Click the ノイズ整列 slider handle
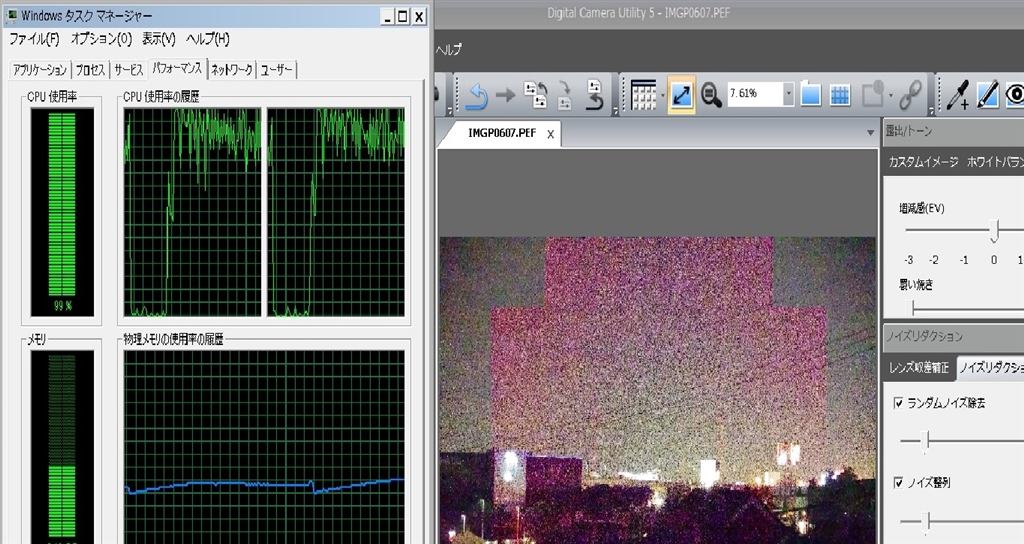 click(x=926, y=521)
